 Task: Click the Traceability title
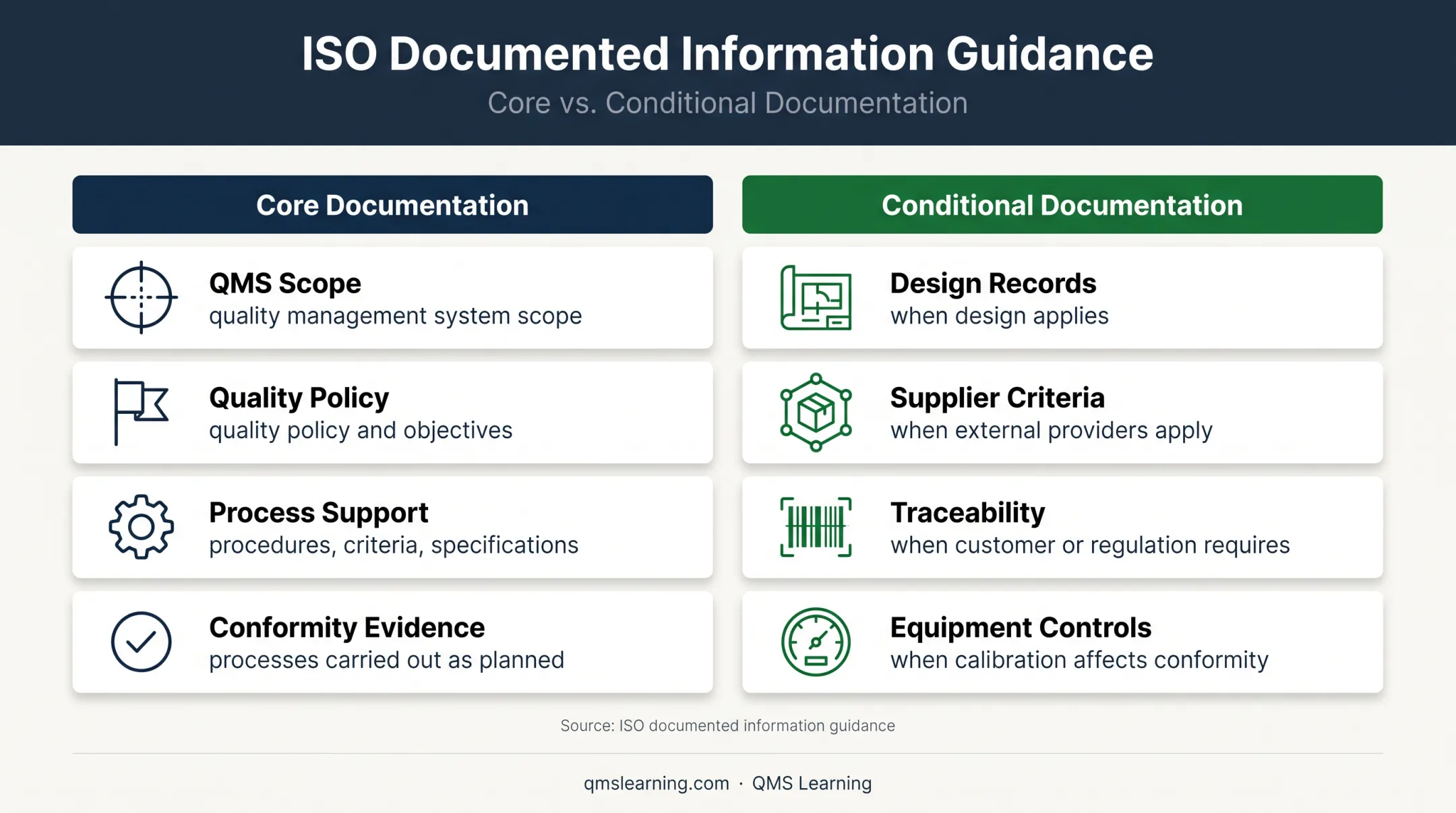[967, 512]
